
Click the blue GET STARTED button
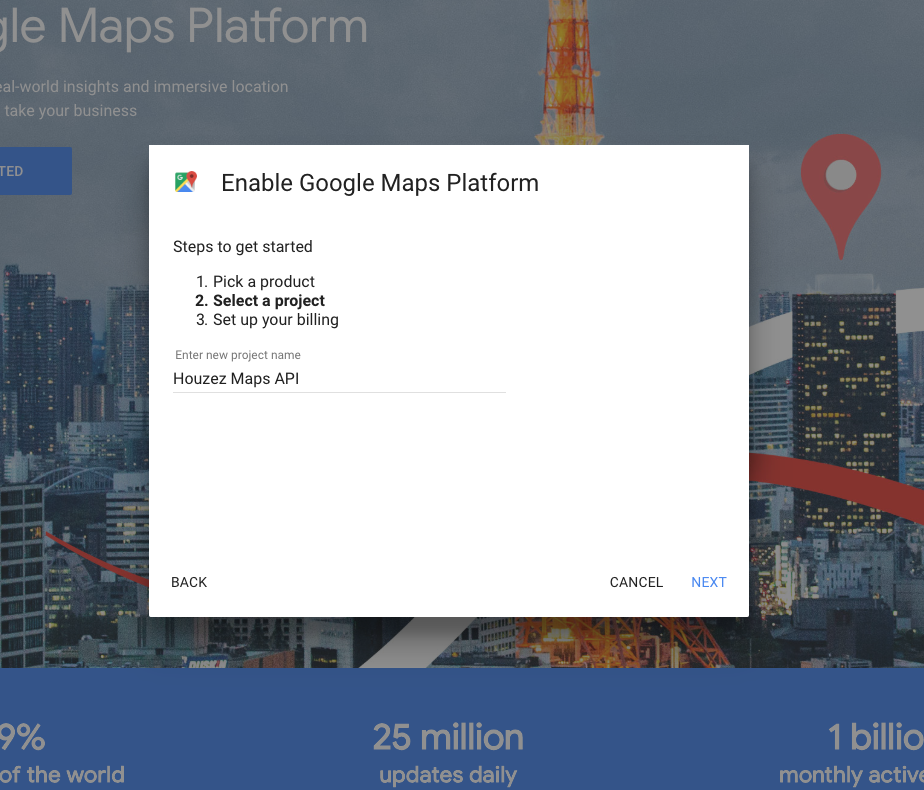click(x=35, y=171)
